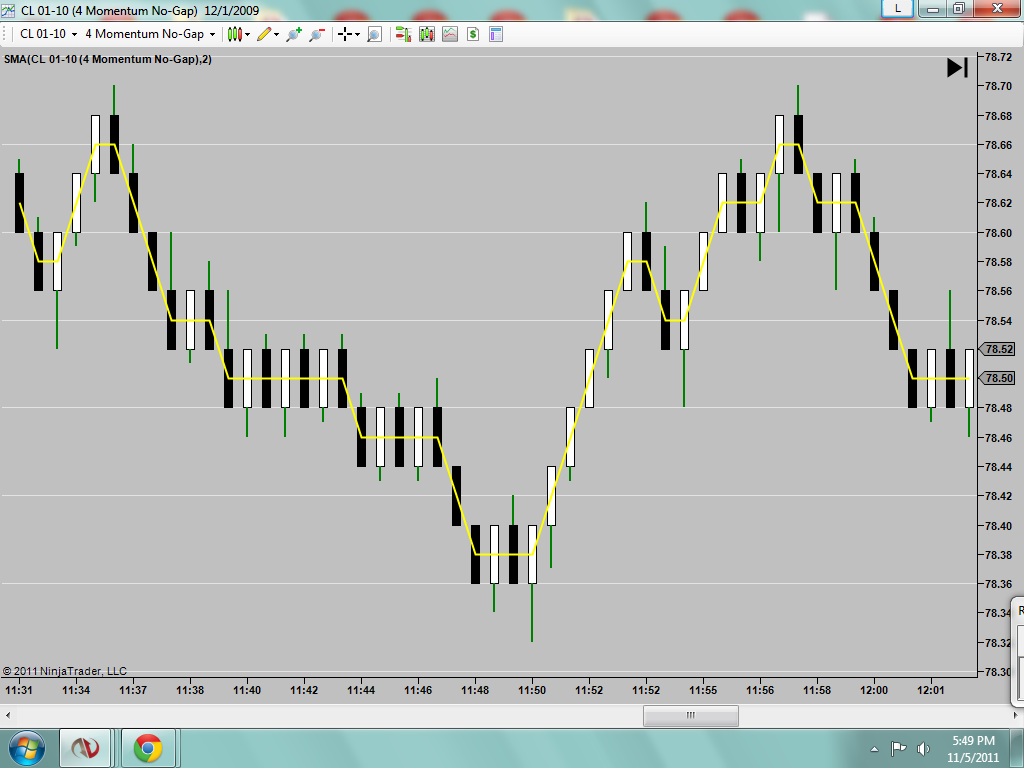Click the 78.36 price axis label
Screen dimensions: 1024x768
pyautogui.click(x=998, y=584)
